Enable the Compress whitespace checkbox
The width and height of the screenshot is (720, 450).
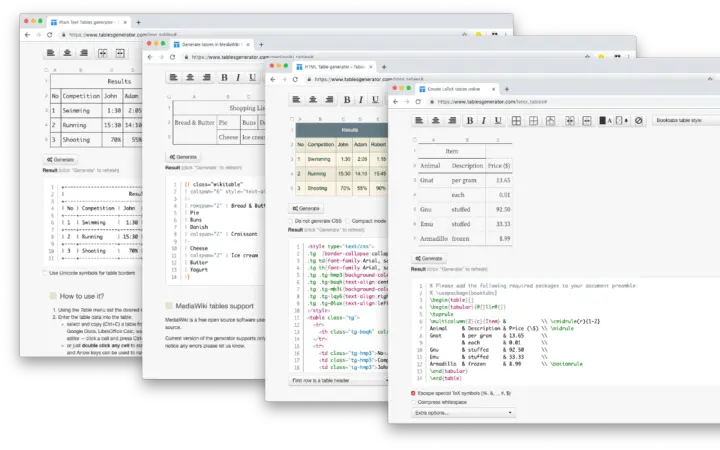pos(413,402)
